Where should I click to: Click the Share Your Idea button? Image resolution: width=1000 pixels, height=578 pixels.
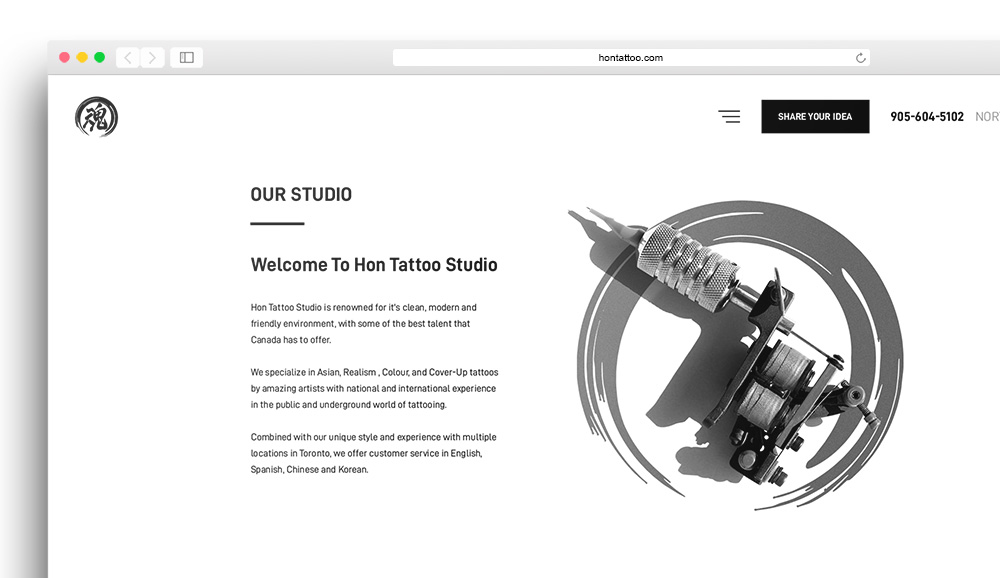(x=815, y=117)
